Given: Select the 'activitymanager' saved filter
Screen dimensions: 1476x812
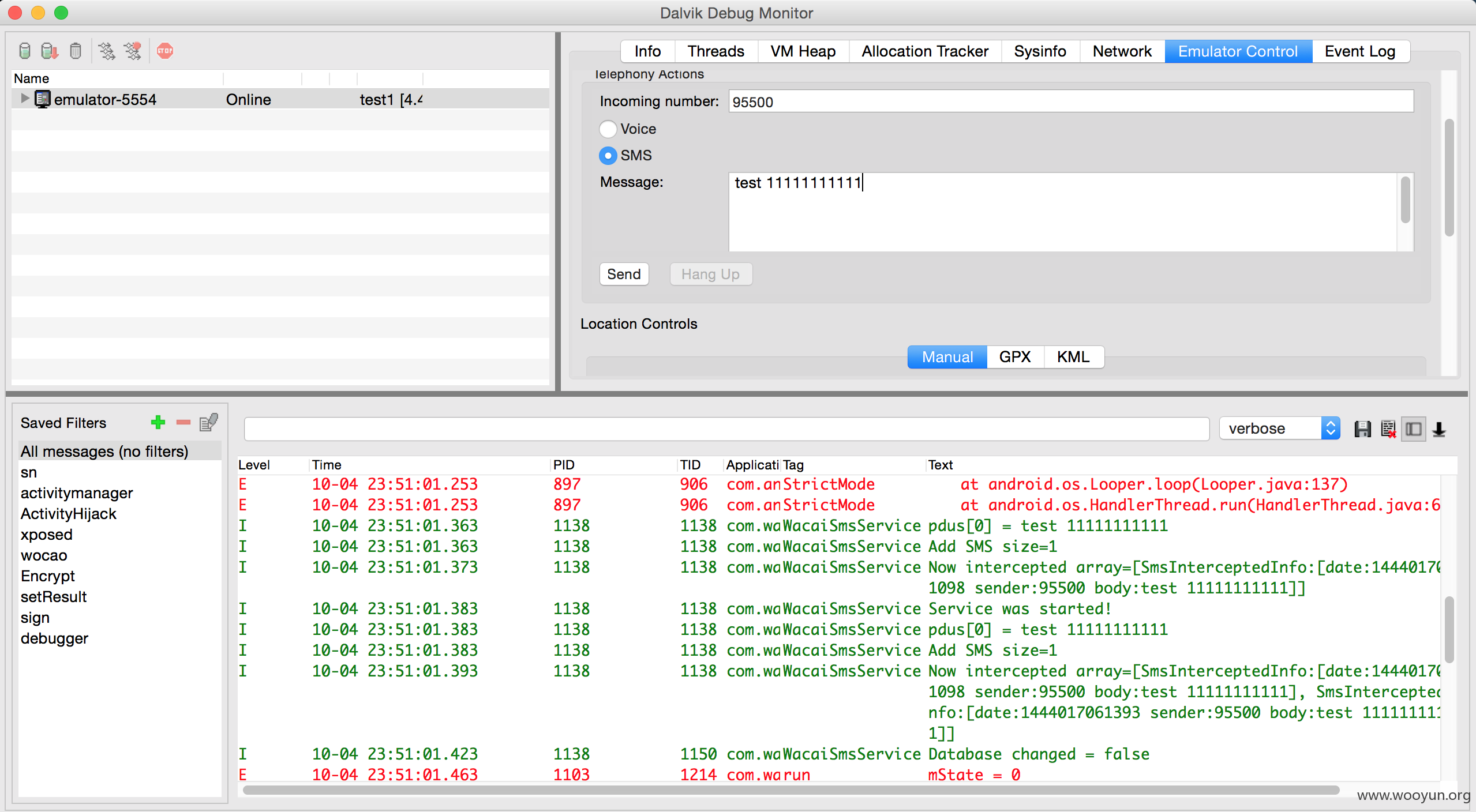Looking at the screenshot, I should pos(120,493).
